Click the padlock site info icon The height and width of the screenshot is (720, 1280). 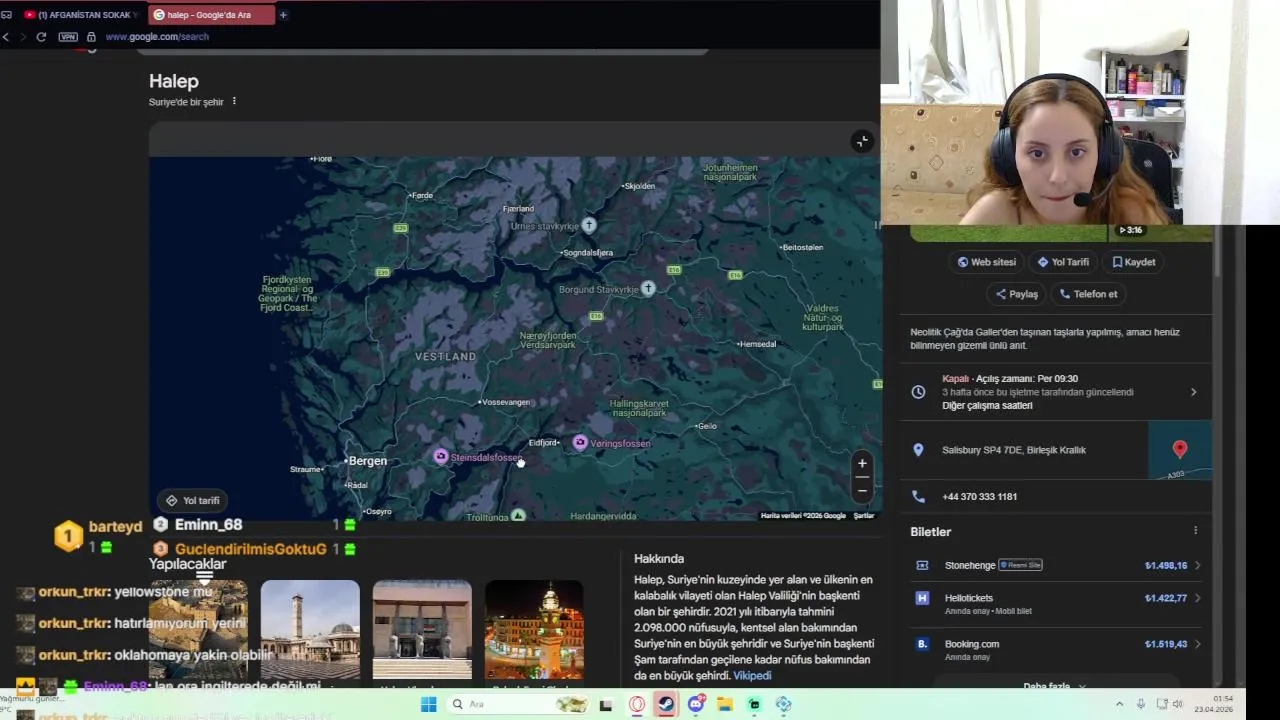[x=91, y=37]
